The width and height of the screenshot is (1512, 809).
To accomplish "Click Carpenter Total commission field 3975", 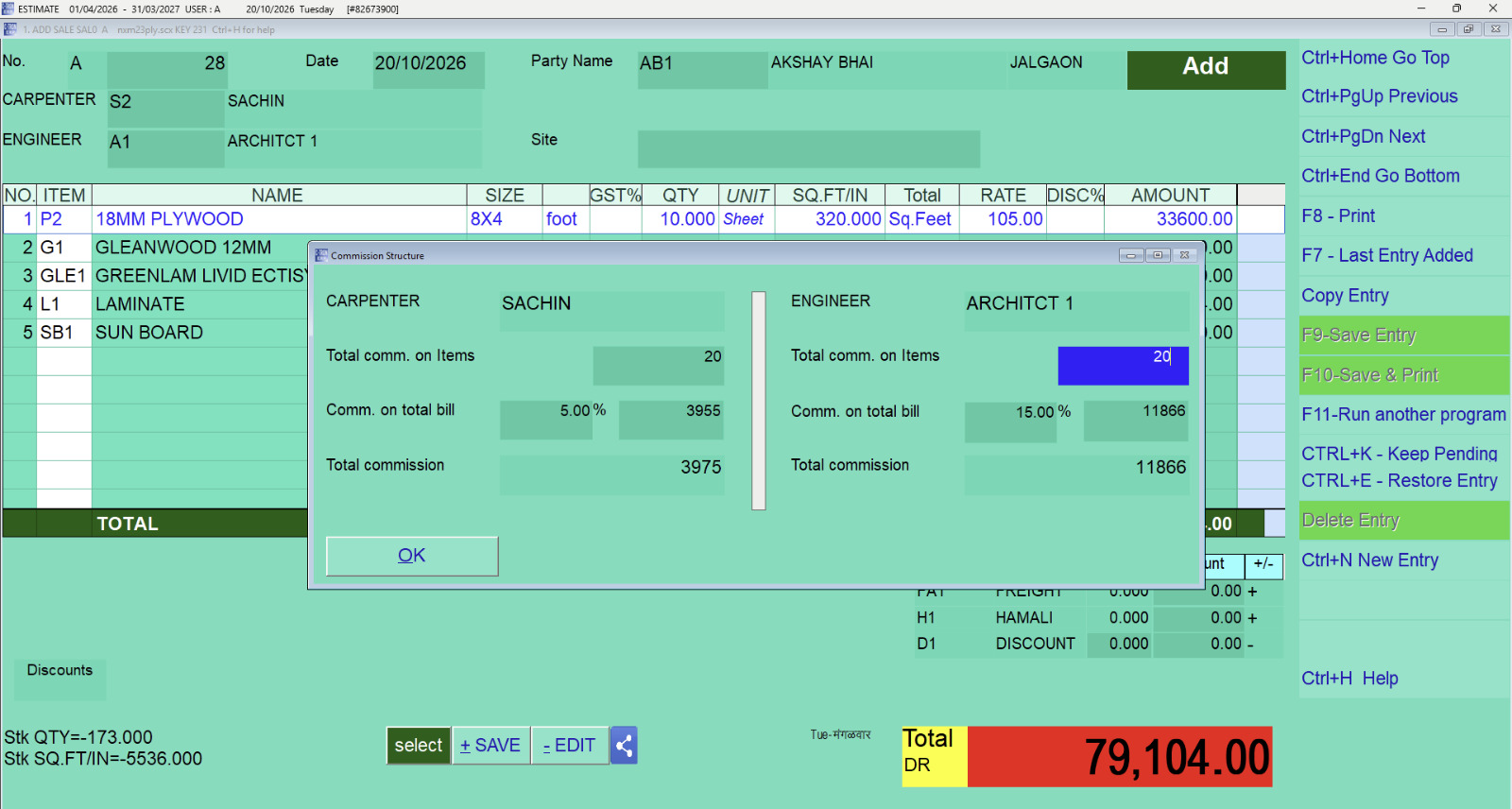I will tap(611, 475).
